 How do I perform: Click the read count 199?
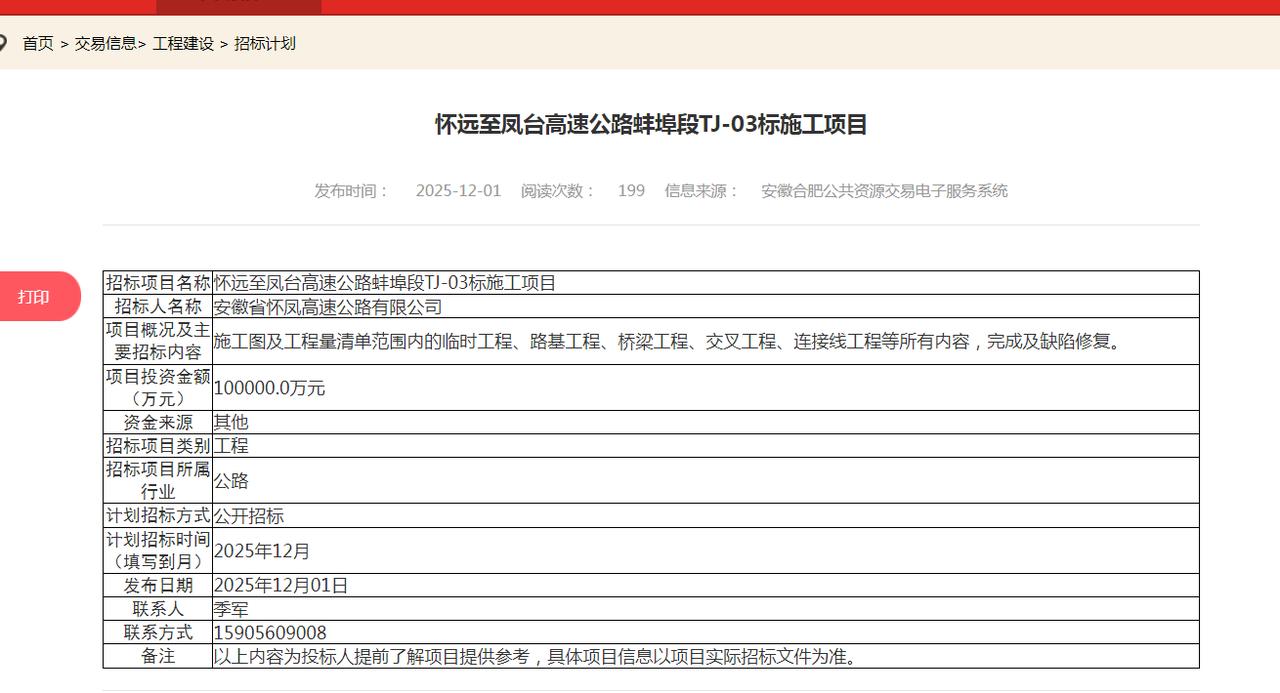click(631, 191)
